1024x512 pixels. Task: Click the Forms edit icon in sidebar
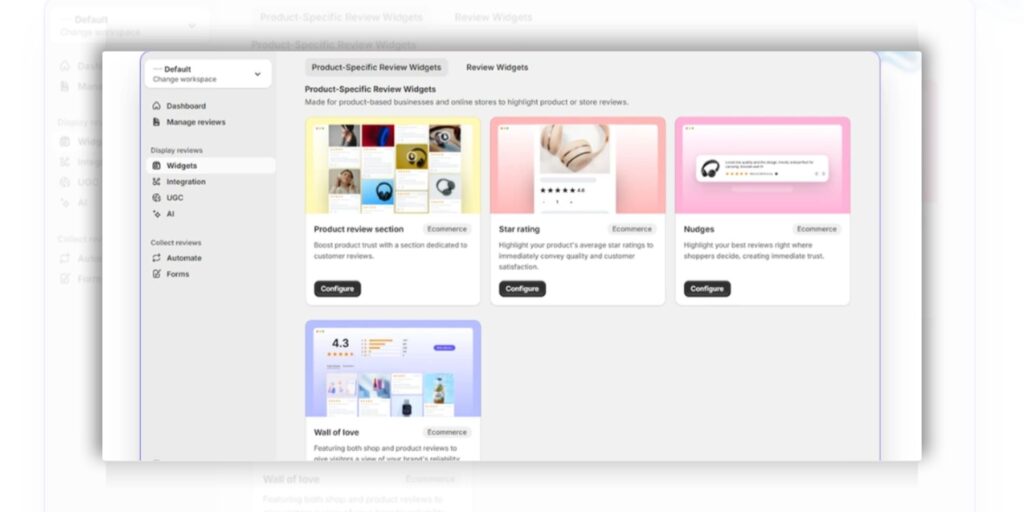[156, 274]
